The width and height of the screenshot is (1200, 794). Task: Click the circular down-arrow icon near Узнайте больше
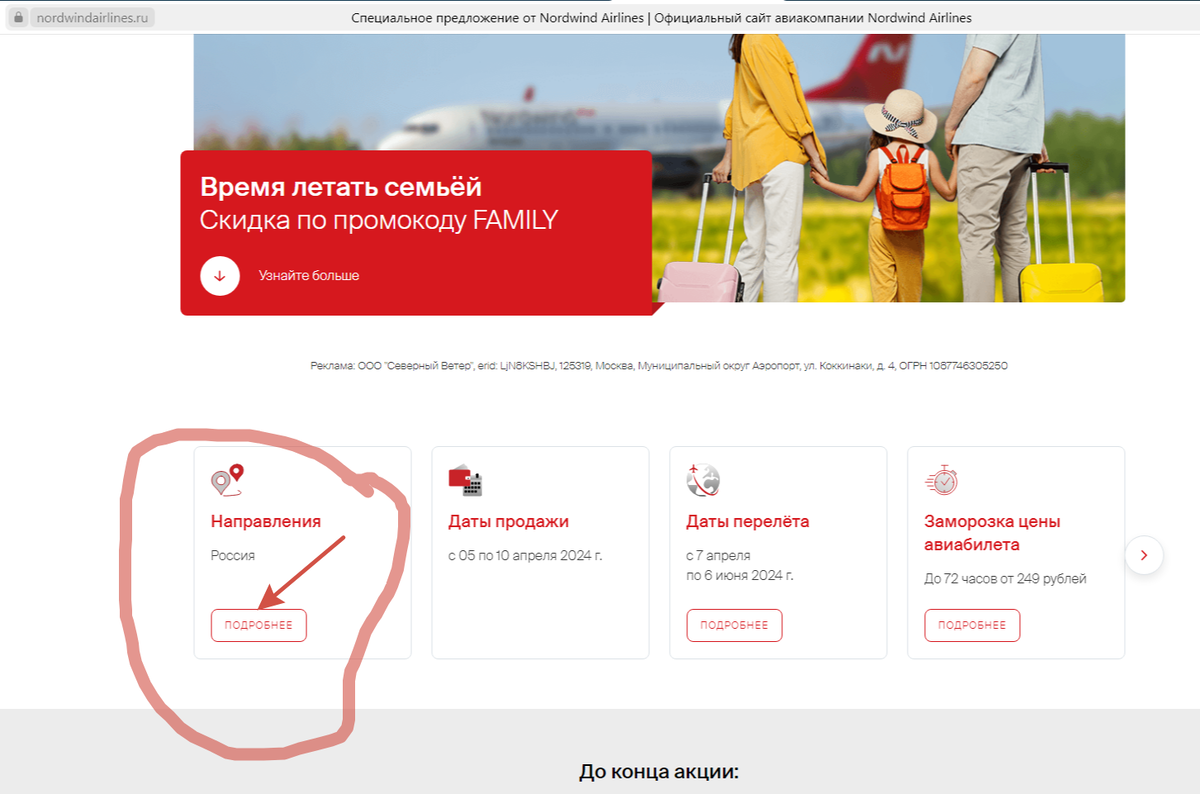220,277
